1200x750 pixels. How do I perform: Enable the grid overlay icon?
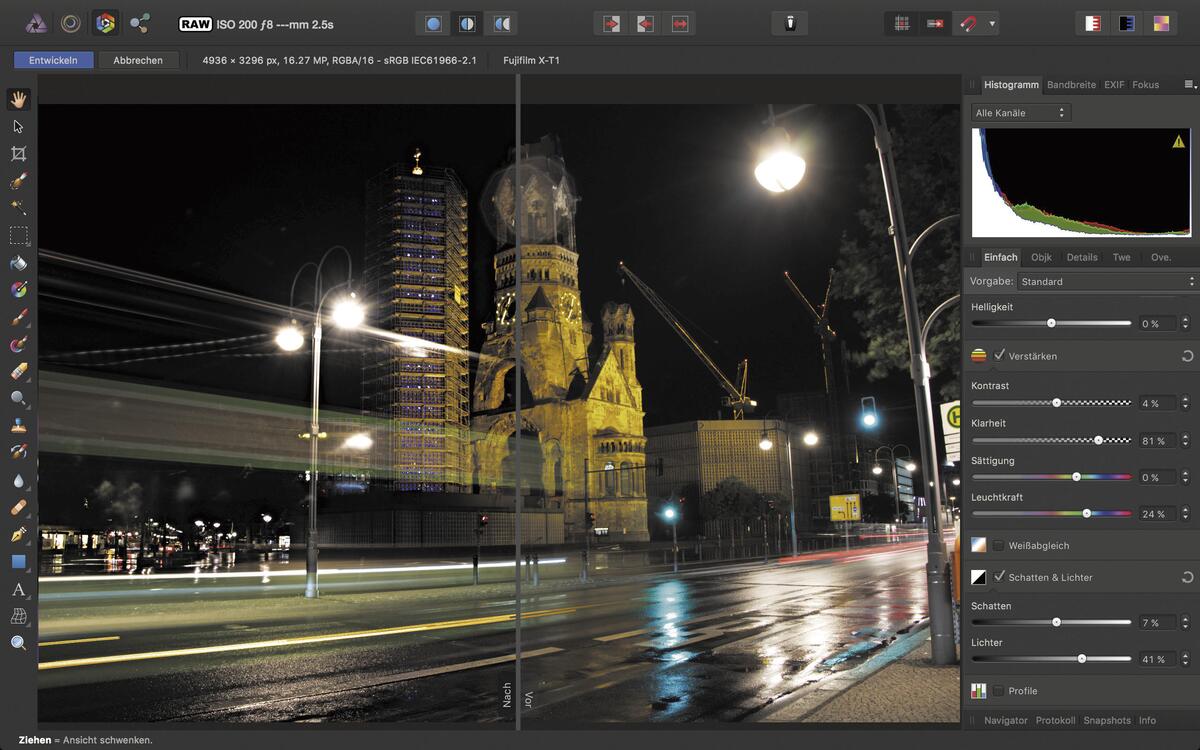click(x=900, y=22)
